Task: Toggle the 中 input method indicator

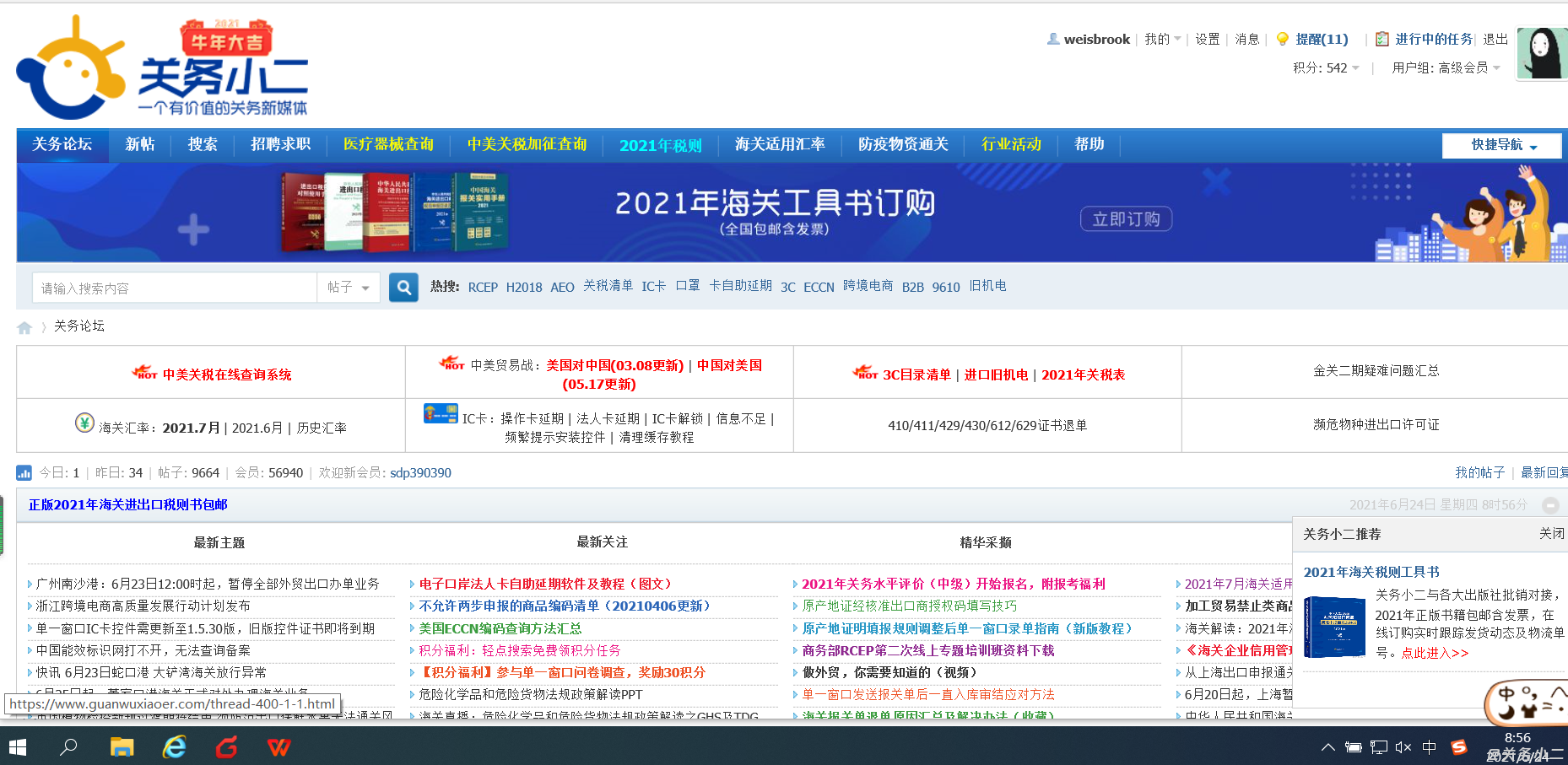Action: [1429, 746]
